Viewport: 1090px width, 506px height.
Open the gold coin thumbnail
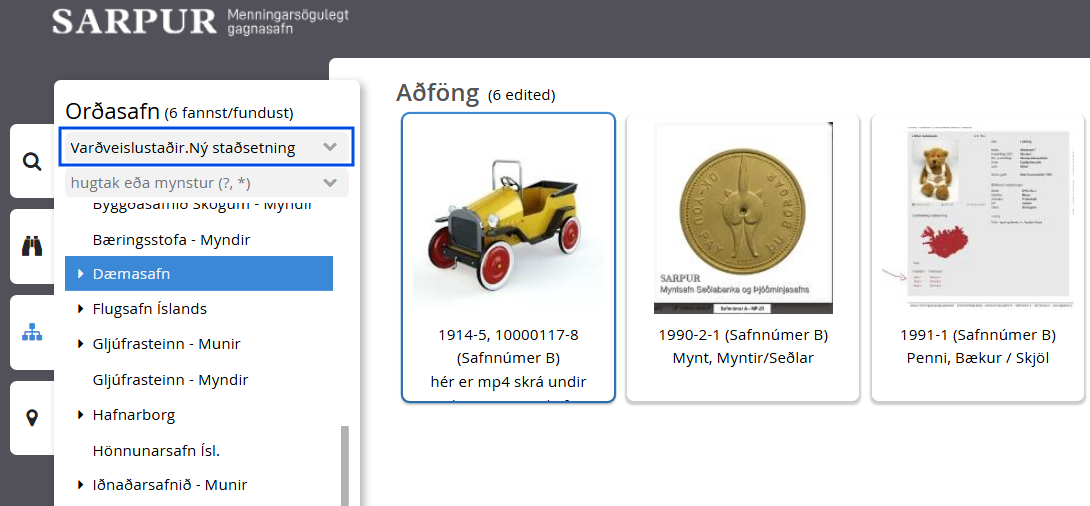coord(743,218)
